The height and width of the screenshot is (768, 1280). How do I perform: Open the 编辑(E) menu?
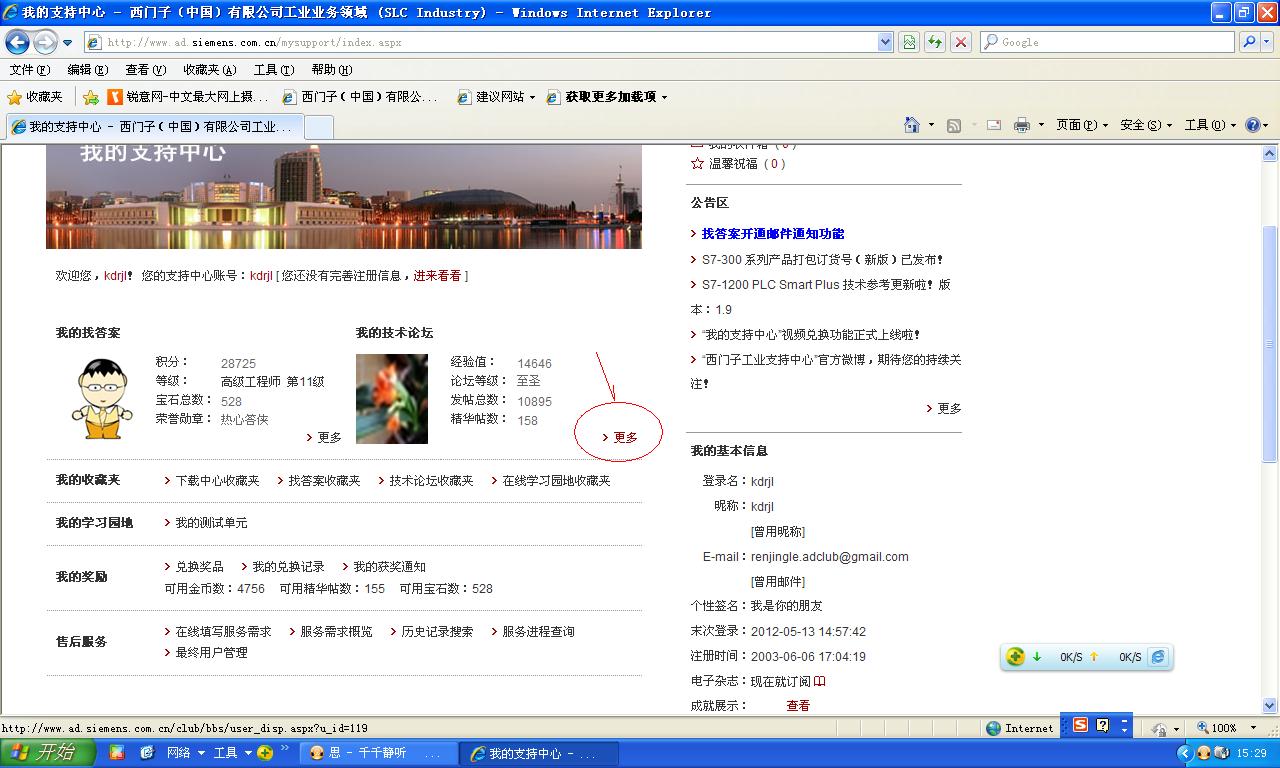pyautogui.click(x=88, y=70)
